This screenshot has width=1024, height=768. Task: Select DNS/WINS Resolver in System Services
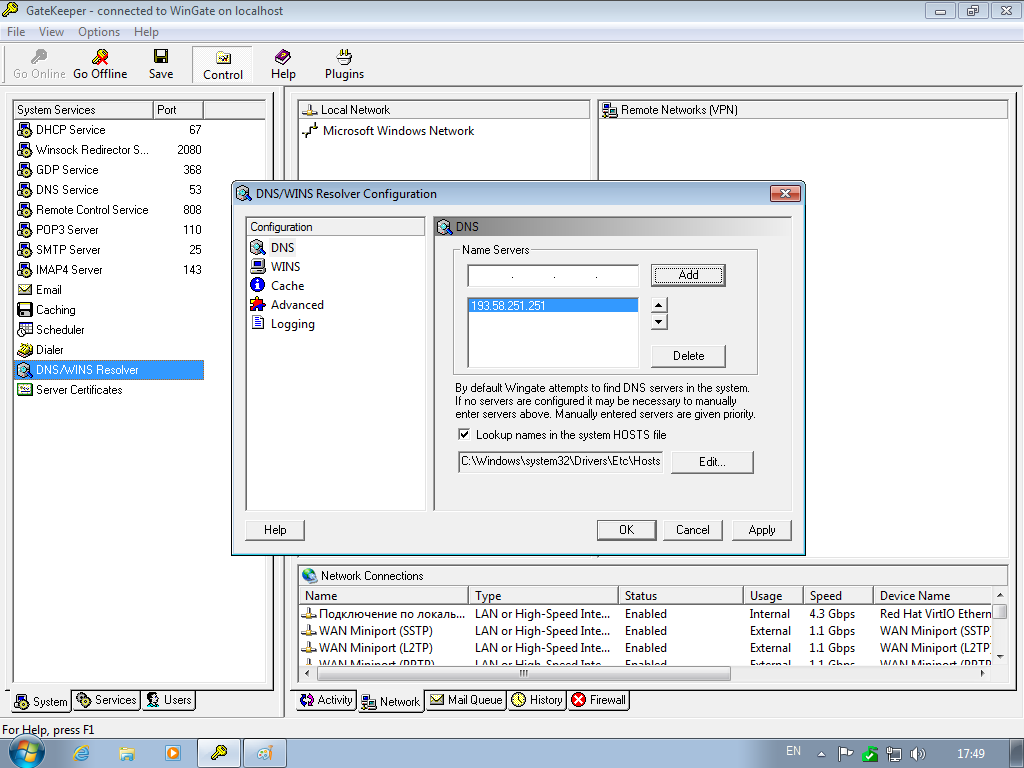click(109, 370)
